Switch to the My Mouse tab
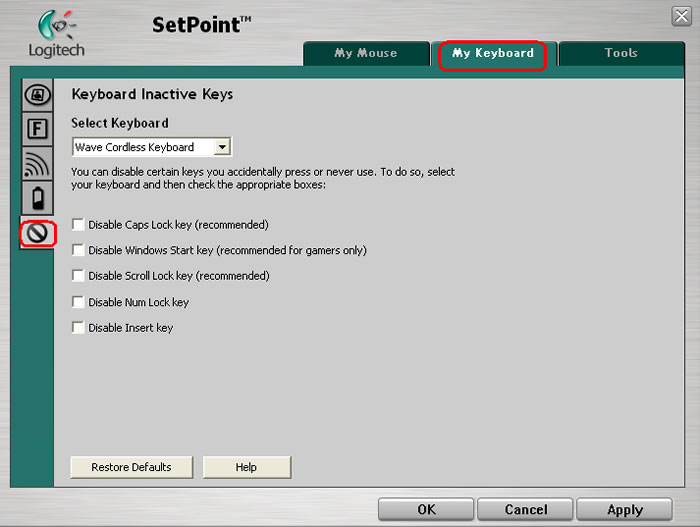Screen dimensions: 700x527 tap(366, 53)
